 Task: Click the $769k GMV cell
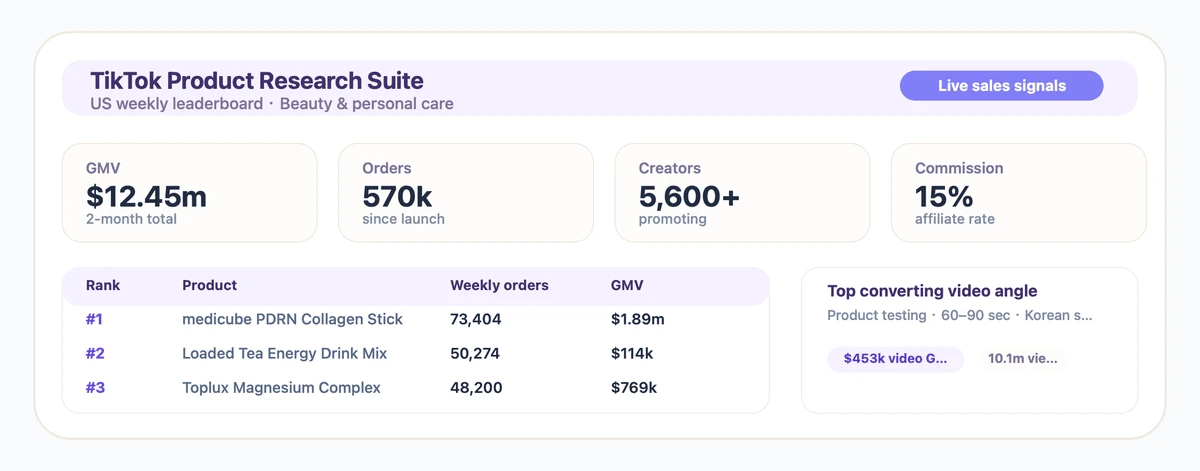634,387
